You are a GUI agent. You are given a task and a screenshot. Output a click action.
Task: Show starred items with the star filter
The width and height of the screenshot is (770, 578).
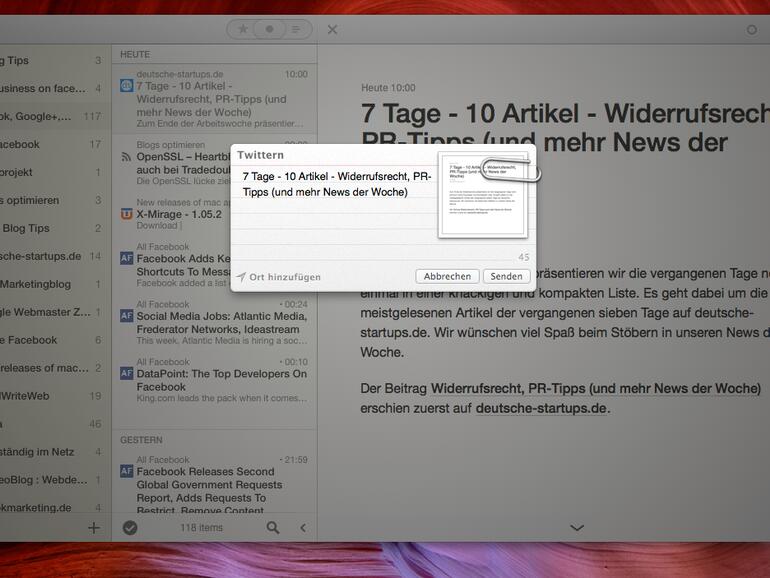pyautogui.click(x=243, y=29)
